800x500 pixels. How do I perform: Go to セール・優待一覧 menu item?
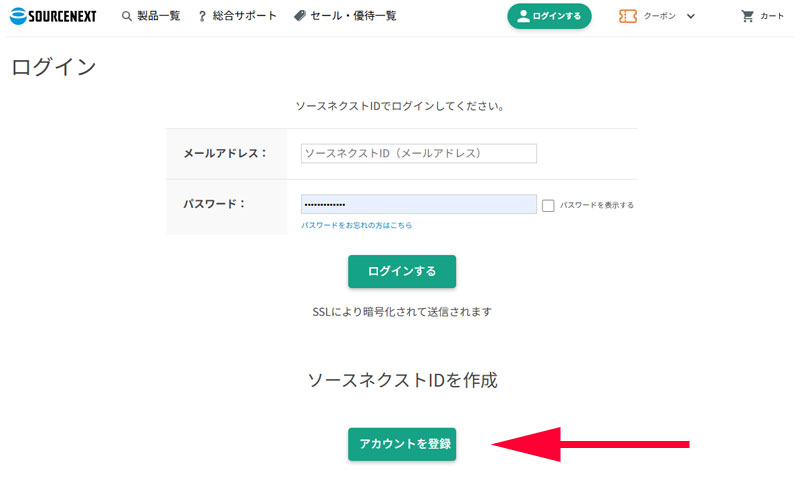coord(353,16)
